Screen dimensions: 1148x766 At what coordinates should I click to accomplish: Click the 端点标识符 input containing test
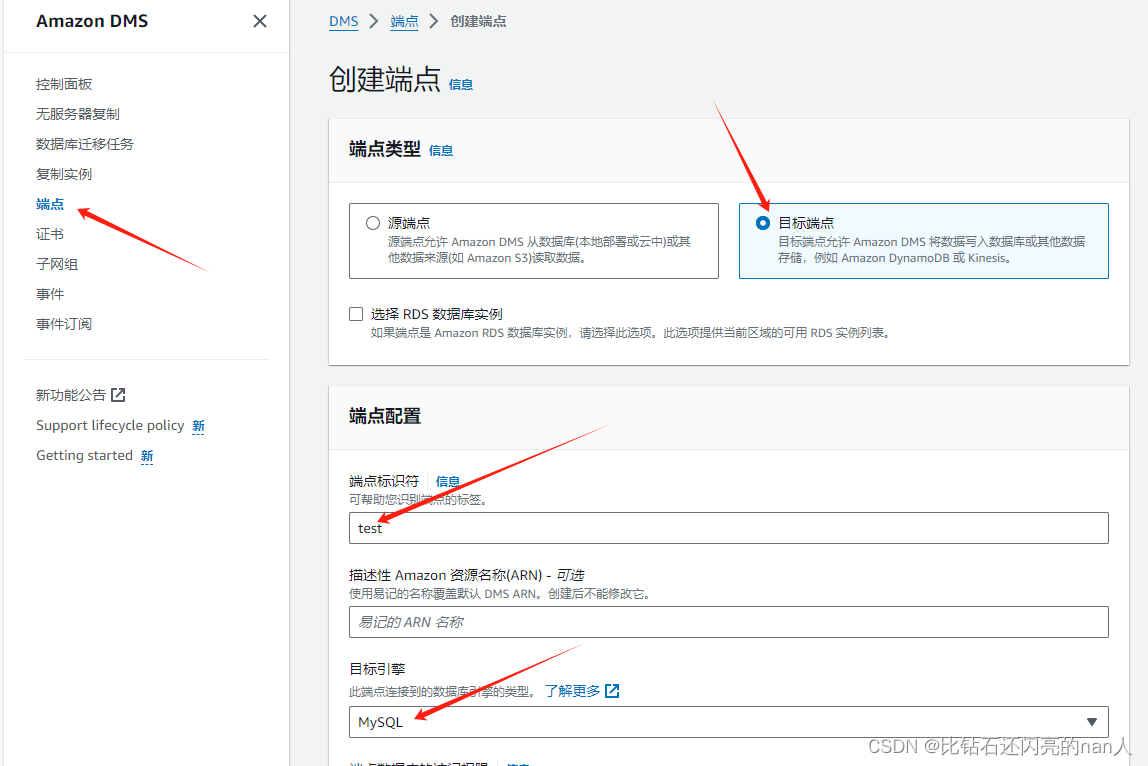728,528
